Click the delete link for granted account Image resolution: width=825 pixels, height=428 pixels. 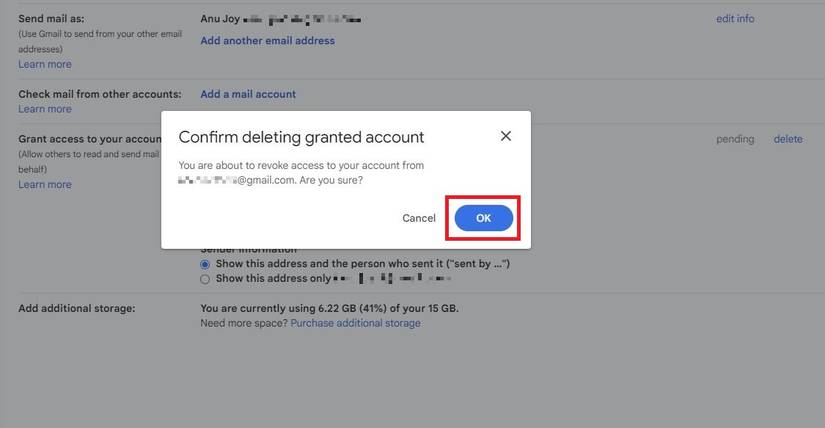point(788,139)
